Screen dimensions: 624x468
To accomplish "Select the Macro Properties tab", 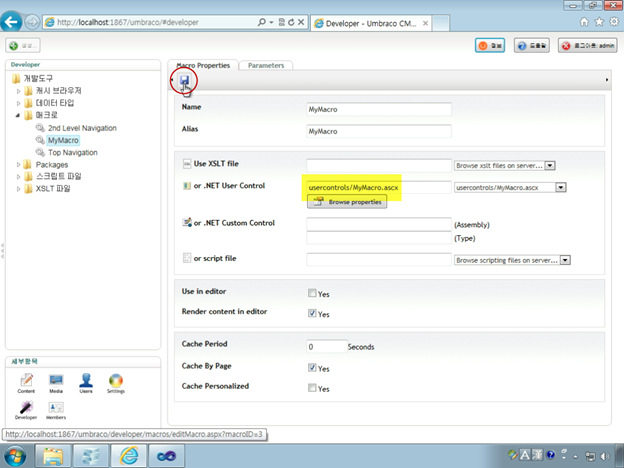I will (203, 65).
